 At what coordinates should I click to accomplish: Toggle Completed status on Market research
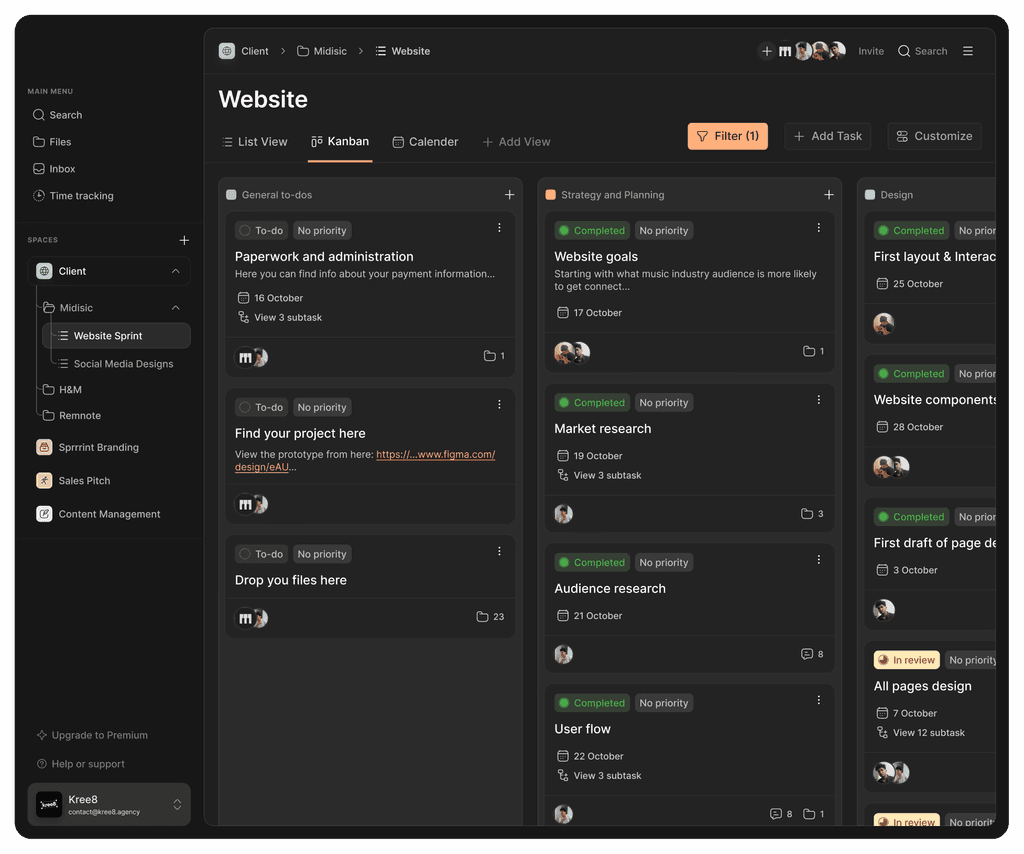coord(592,403)
